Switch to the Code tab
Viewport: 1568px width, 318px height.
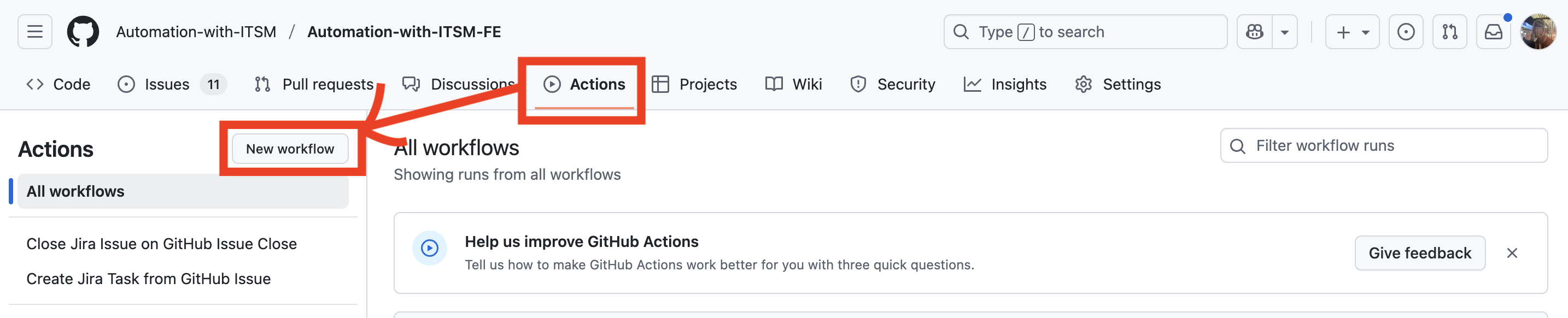click(58, 84)
